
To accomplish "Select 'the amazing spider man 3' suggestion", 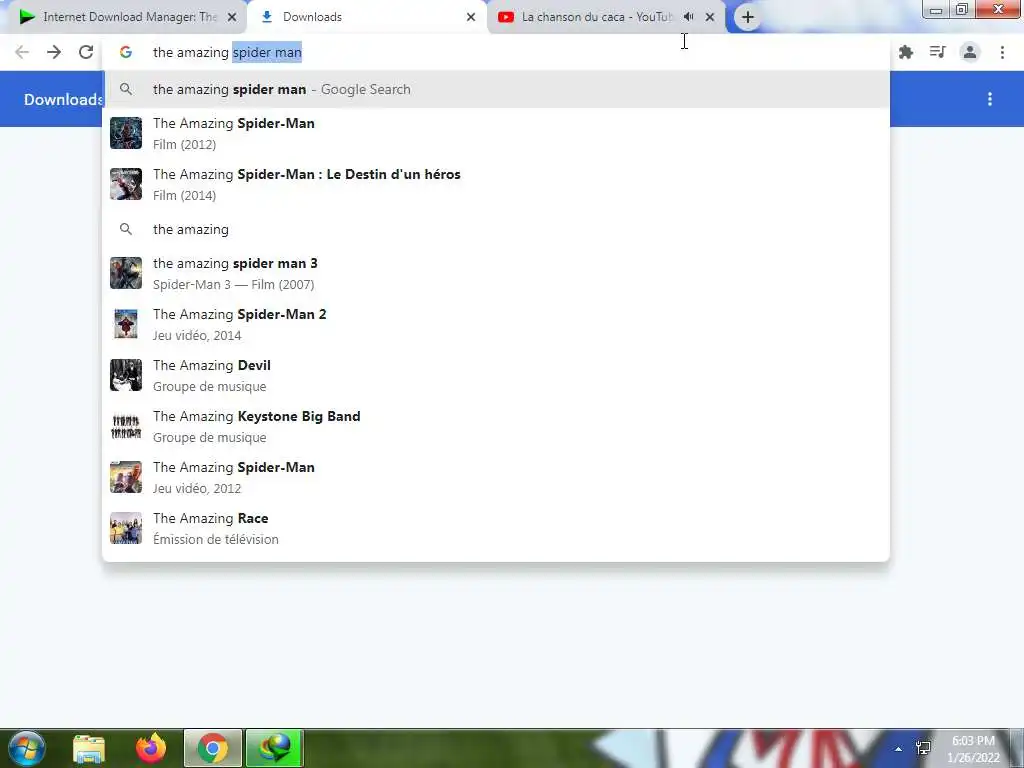I will point(496,273).
